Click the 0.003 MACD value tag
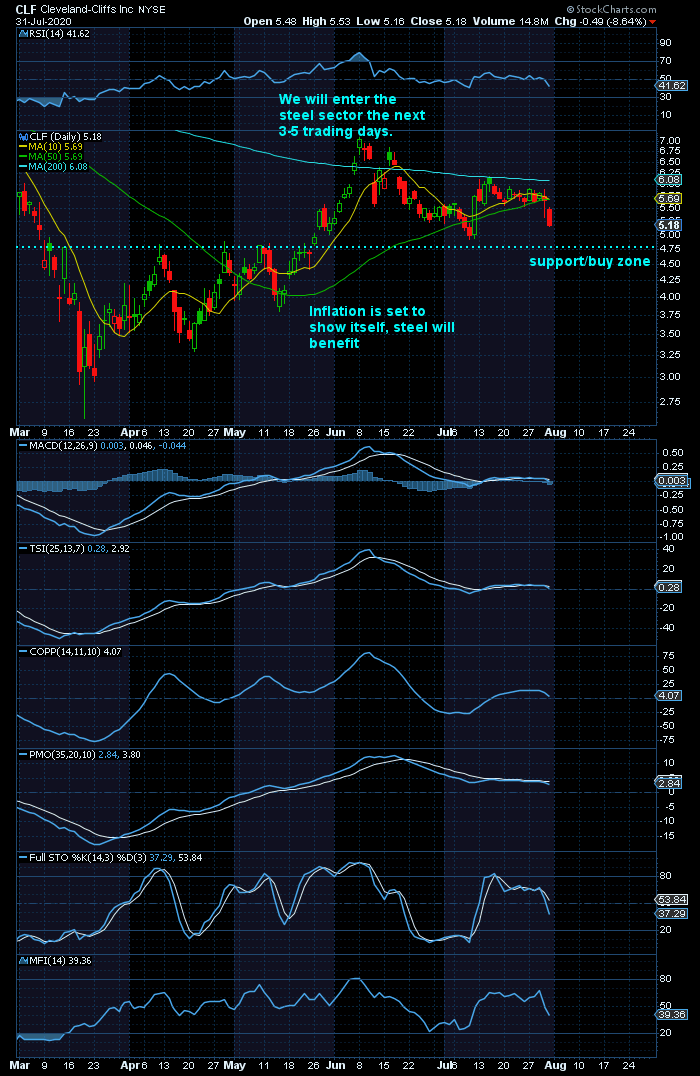 [671, 480]
